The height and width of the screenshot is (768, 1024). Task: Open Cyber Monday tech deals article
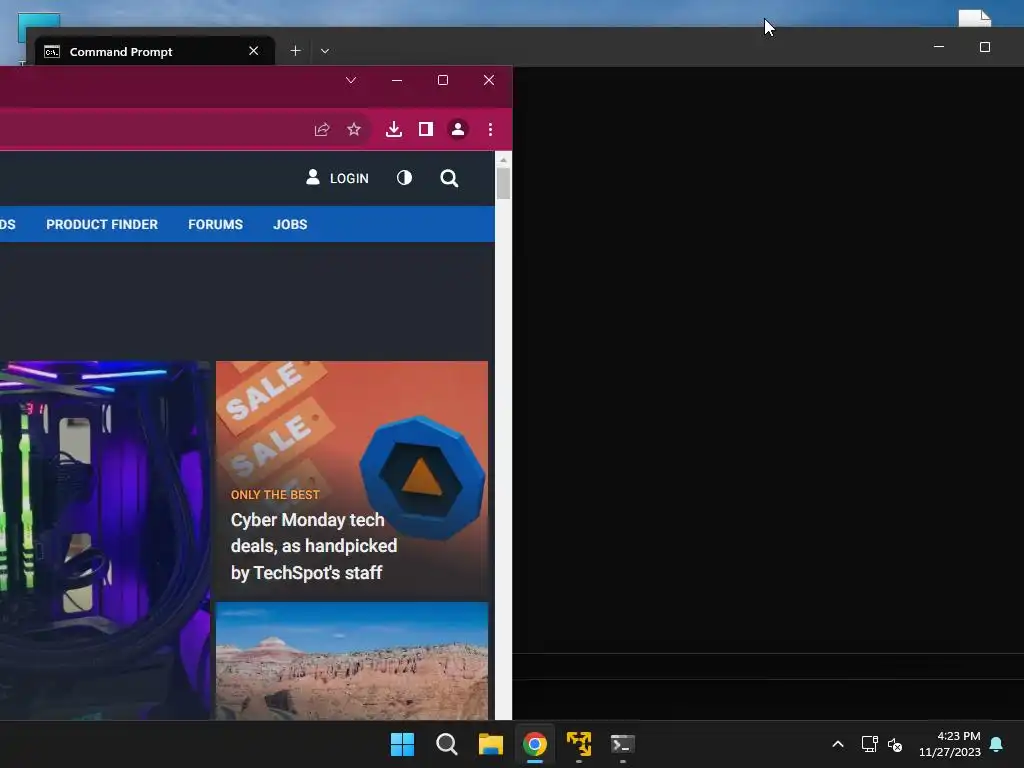[x=314, y=546]
